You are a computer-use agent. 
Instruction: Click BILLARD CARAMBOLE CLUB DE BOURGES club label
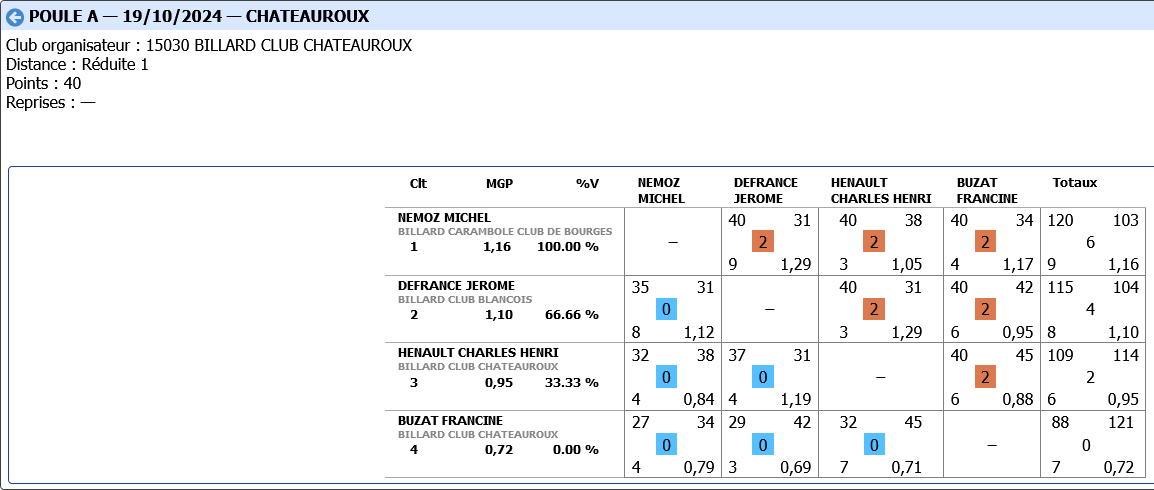(505, 232)
